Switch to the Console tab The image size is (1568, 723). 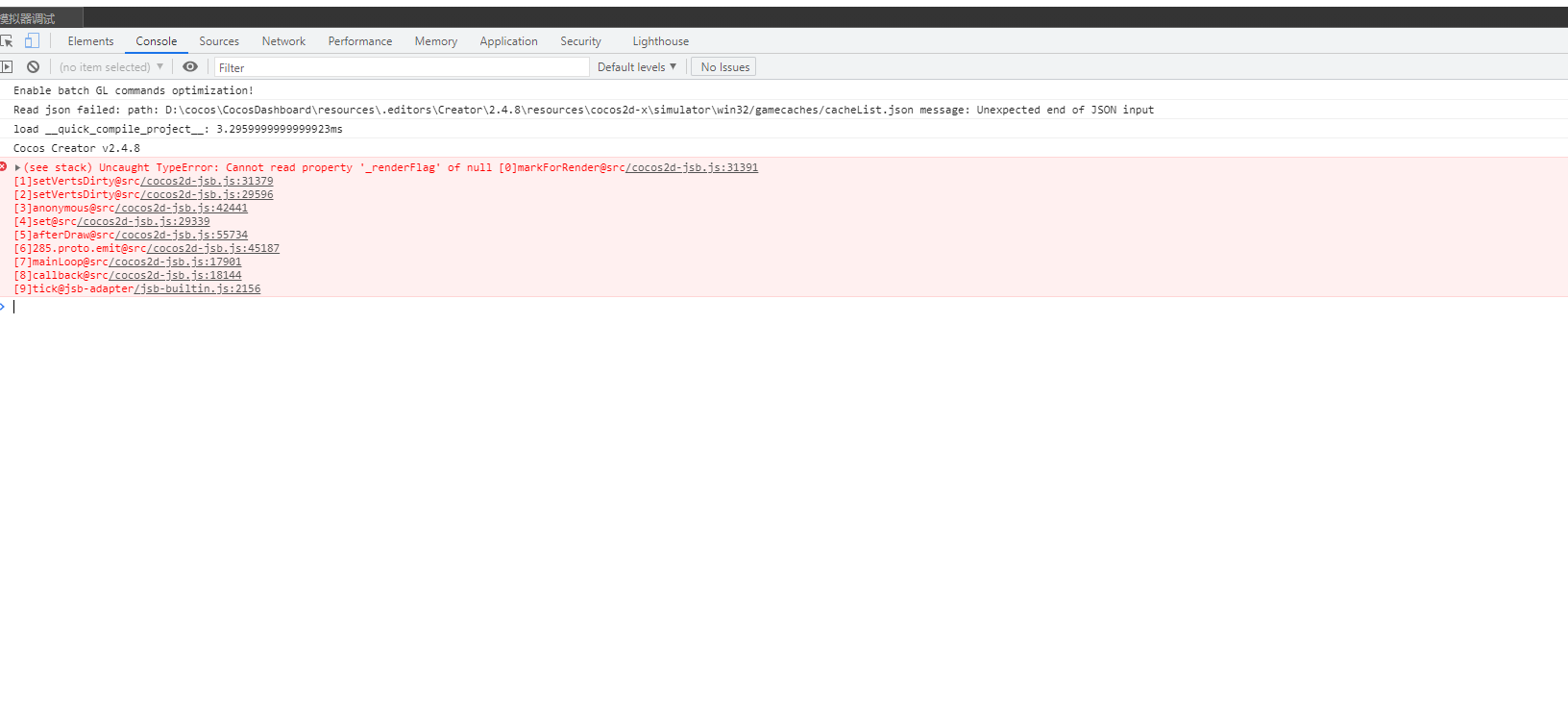(x=157, y=41)
